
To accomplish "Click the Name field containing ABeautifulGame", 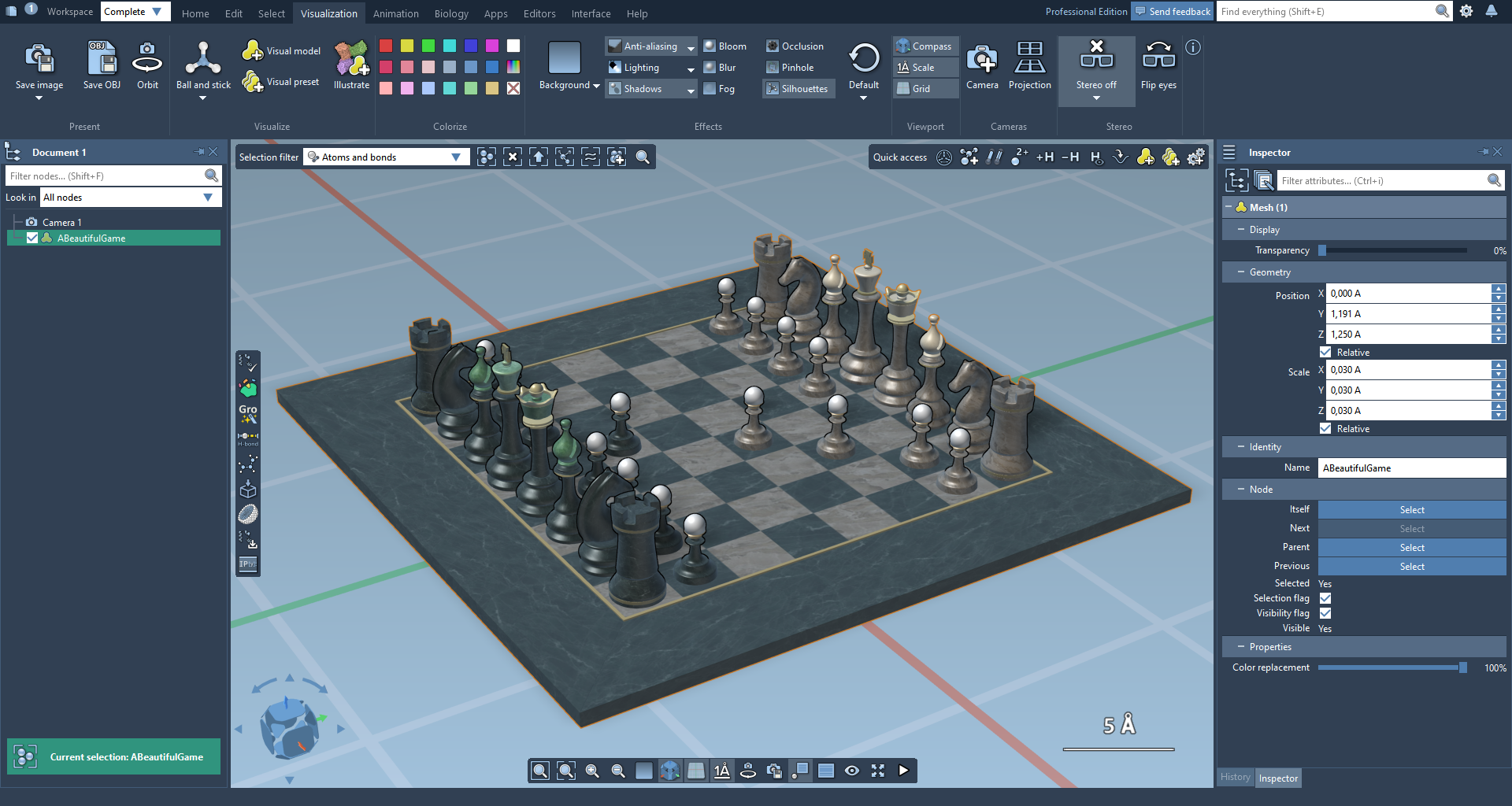I will tap(1411, 468).
